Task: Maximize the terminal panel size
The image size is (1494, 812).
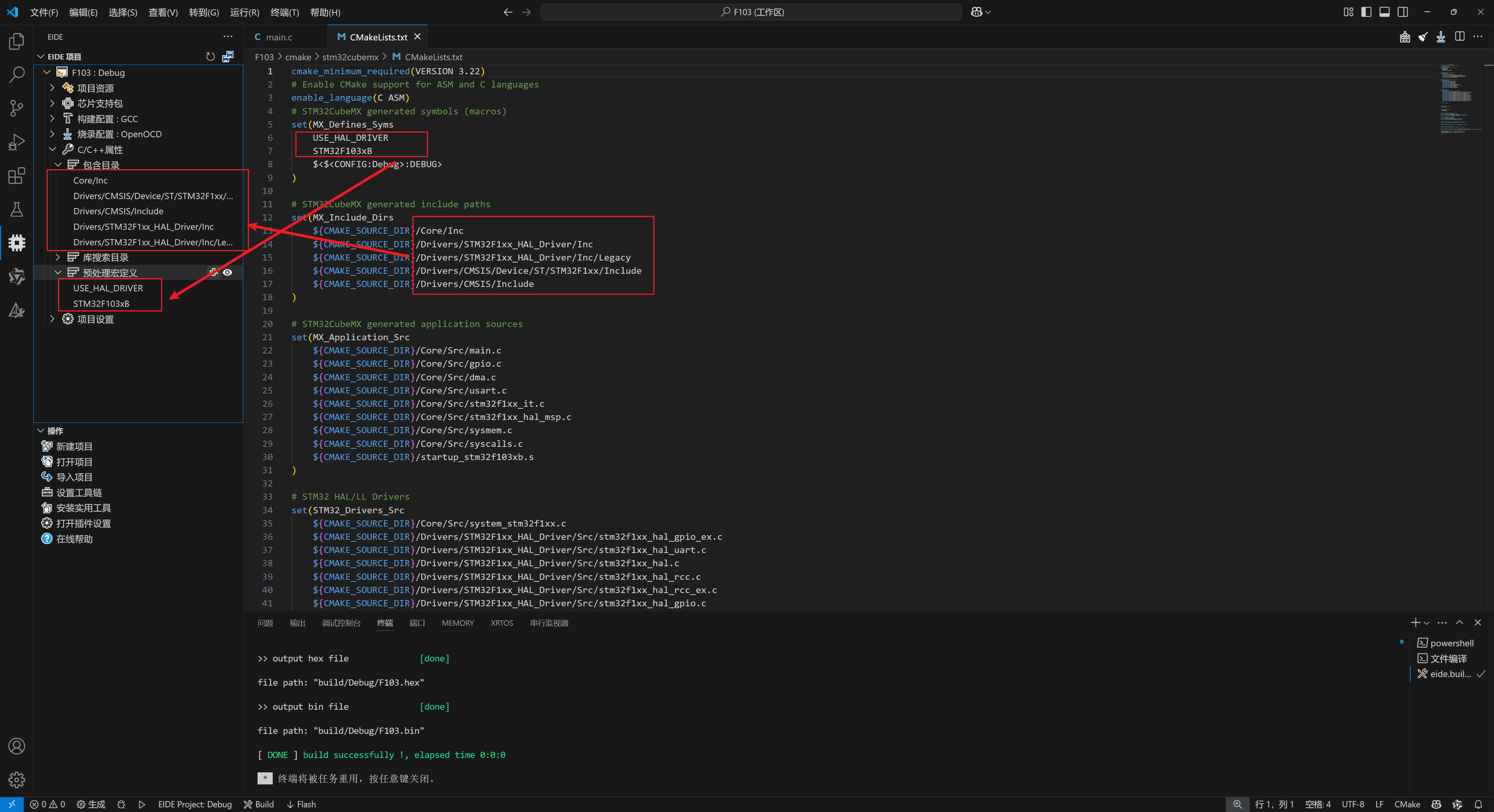Action: (1459, 623)
